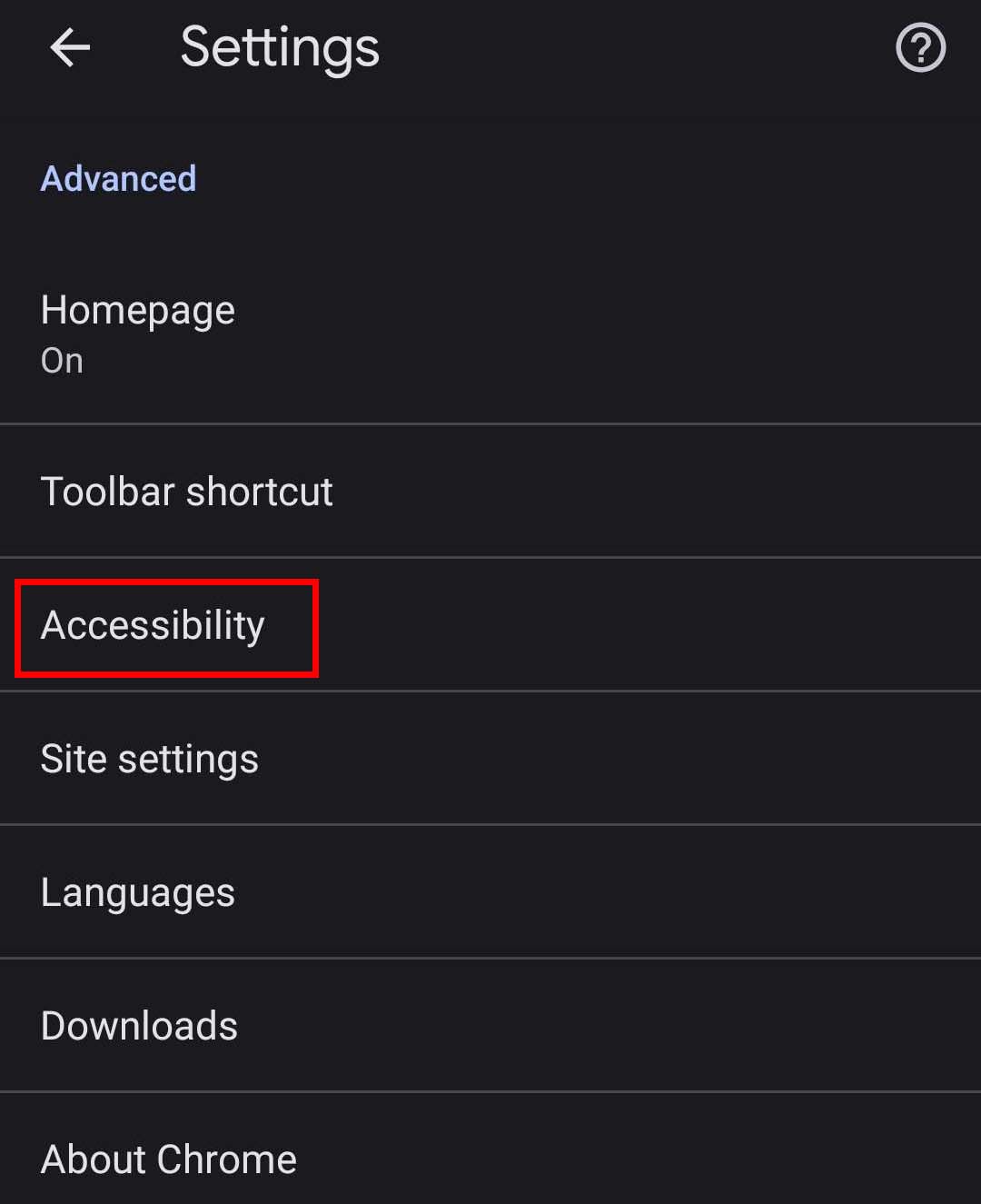Screen dimensions: 981x1204
Task: Open the Accessibility settings entry
Action: [153, 625]
